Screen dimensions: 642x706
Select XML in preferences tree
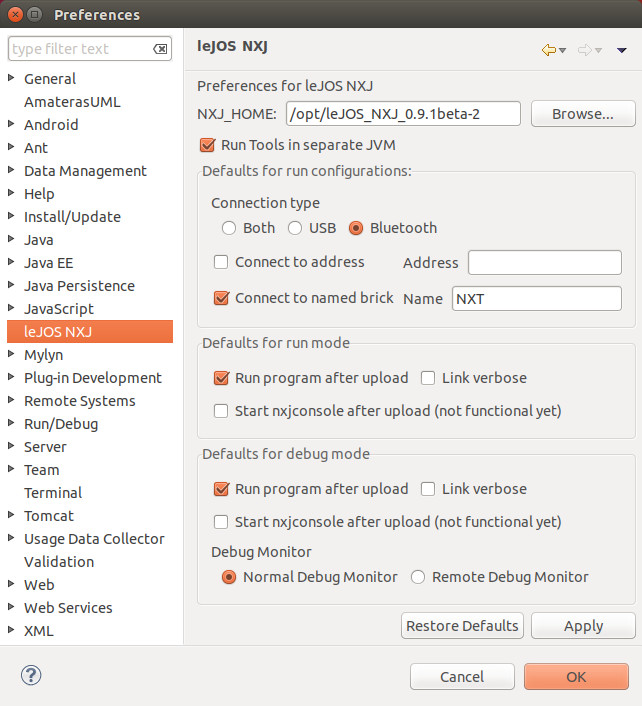[39, 630]
